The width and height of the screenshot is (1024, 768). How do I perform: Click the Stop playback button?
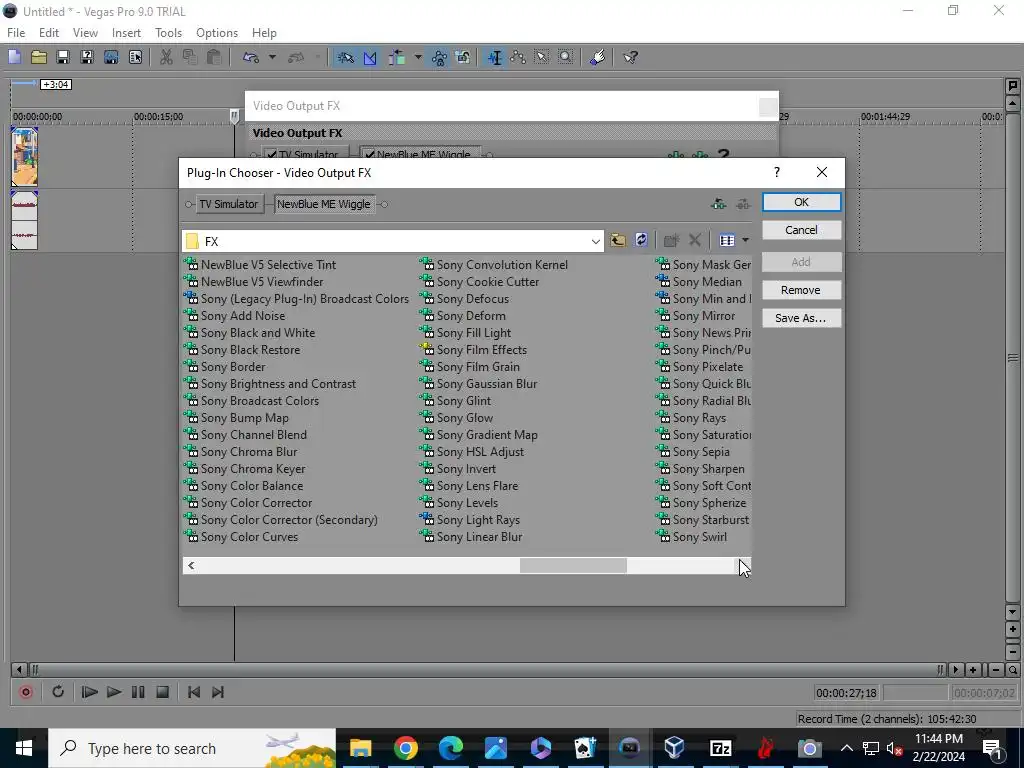click(x=163, y=692)
